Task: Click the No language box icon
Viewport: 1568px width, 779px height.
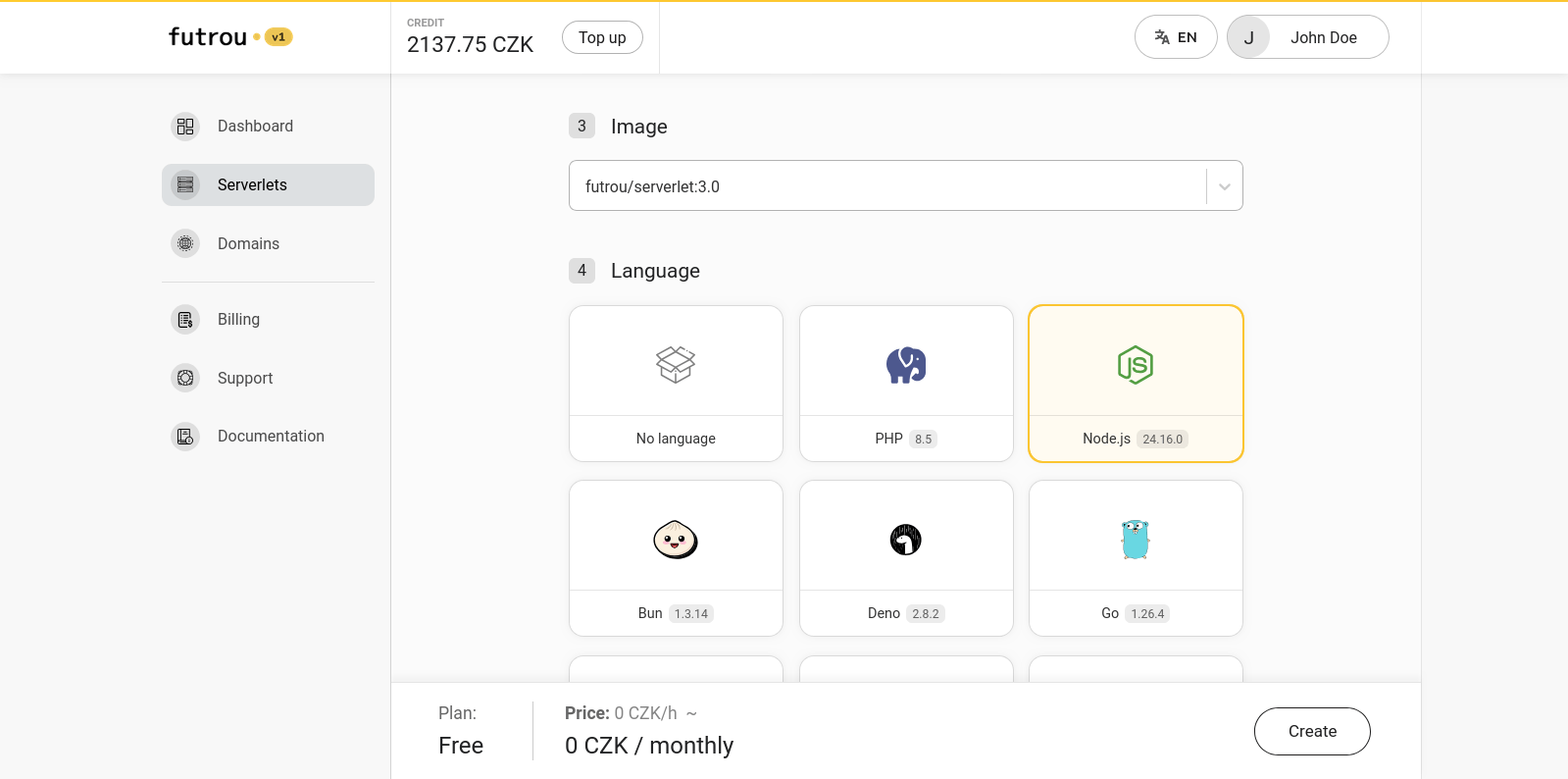Action: 676,365
